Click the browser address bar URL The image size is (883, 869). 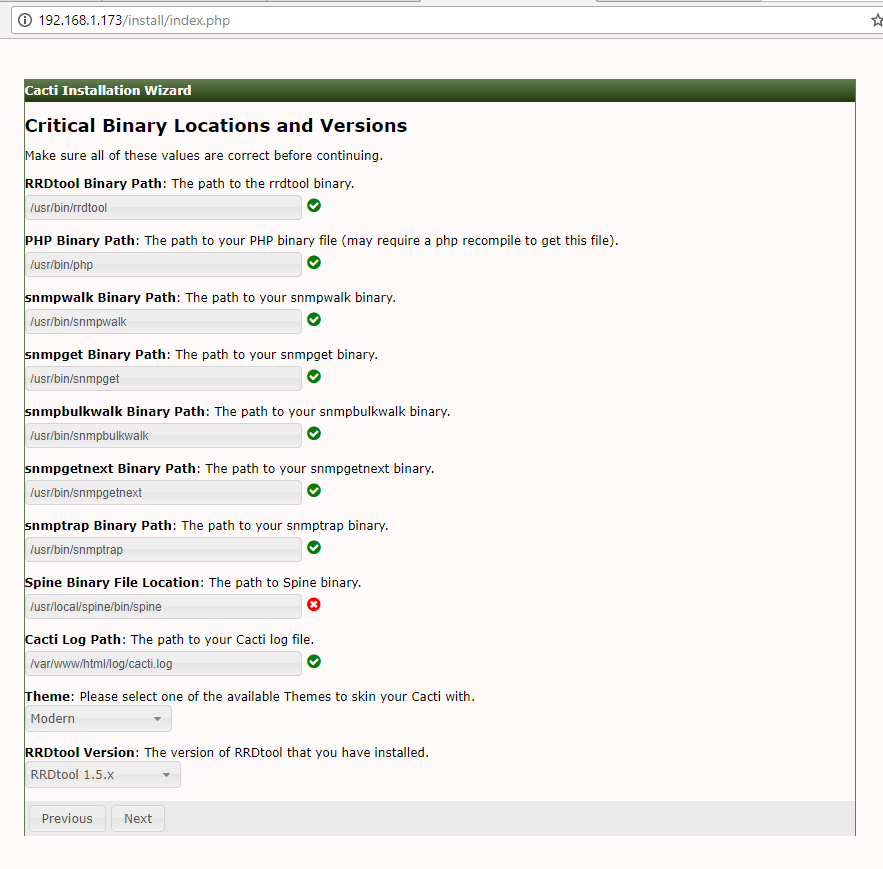(134, 20)
